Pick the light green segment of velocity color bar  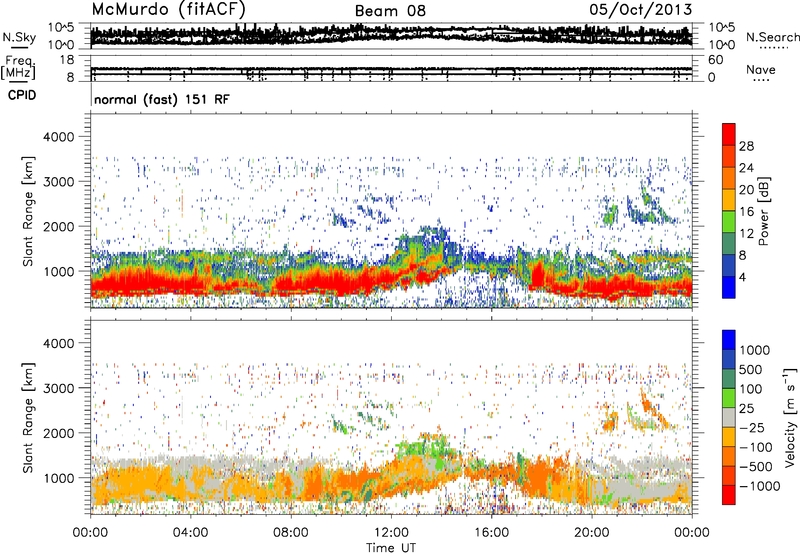click(729, 398)
